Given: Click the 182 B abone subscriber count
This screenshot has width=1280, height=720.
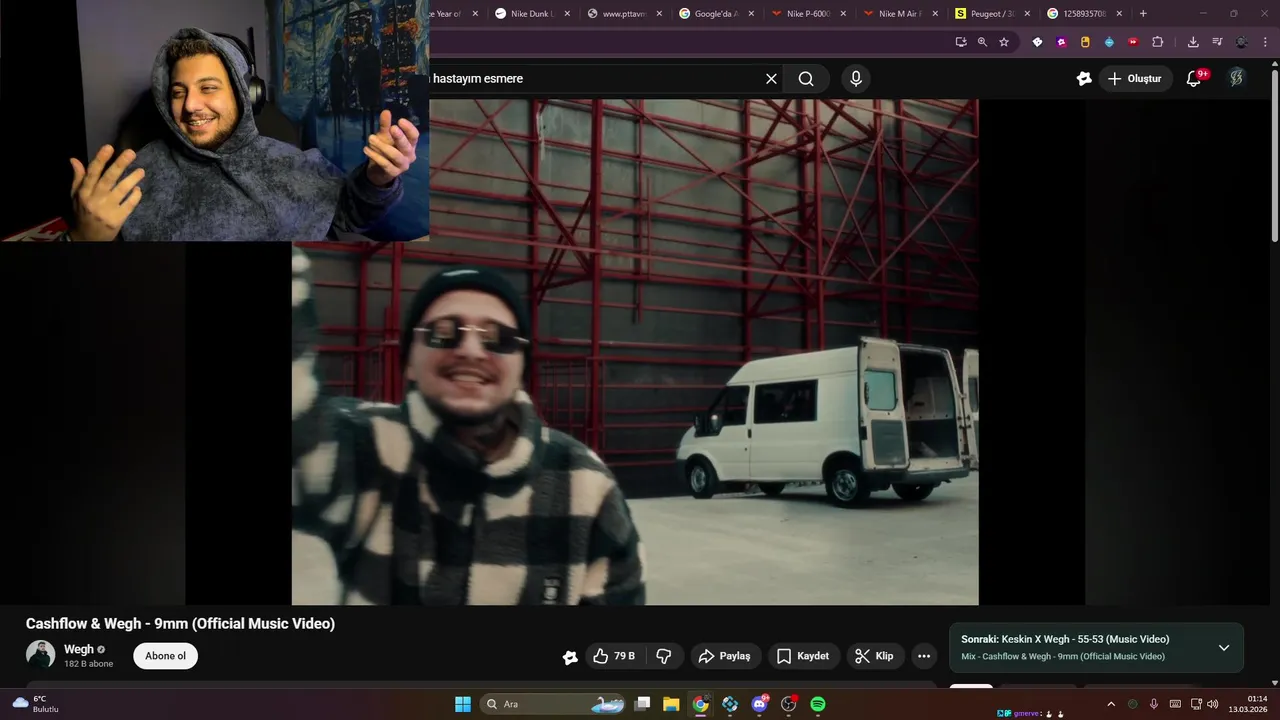Looking at the screenshot, I should [x=88, y=664].
